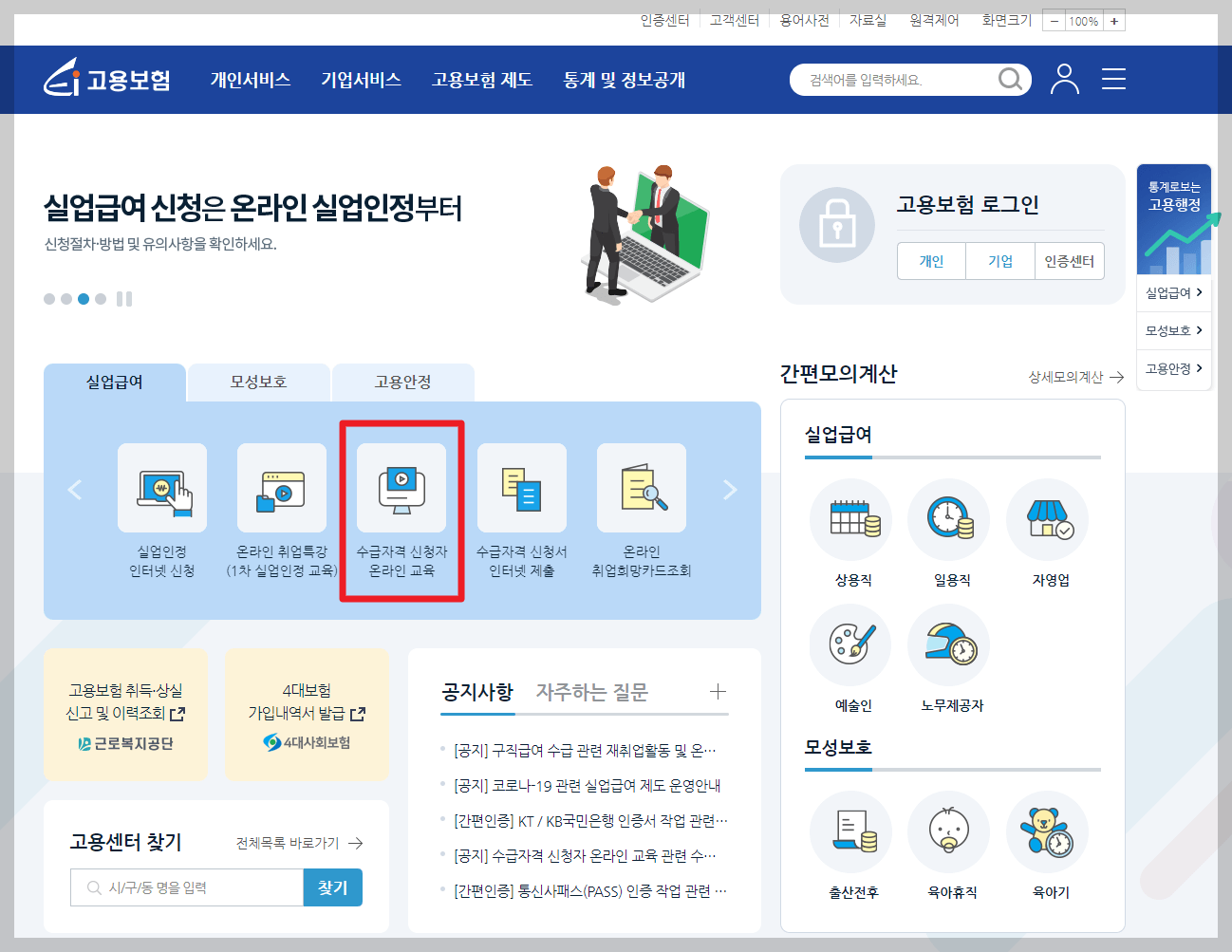Switch to the 자주하는 질문 tab
The width and height of the screenshot is (1232, 952).
click(x=591, y=692)
